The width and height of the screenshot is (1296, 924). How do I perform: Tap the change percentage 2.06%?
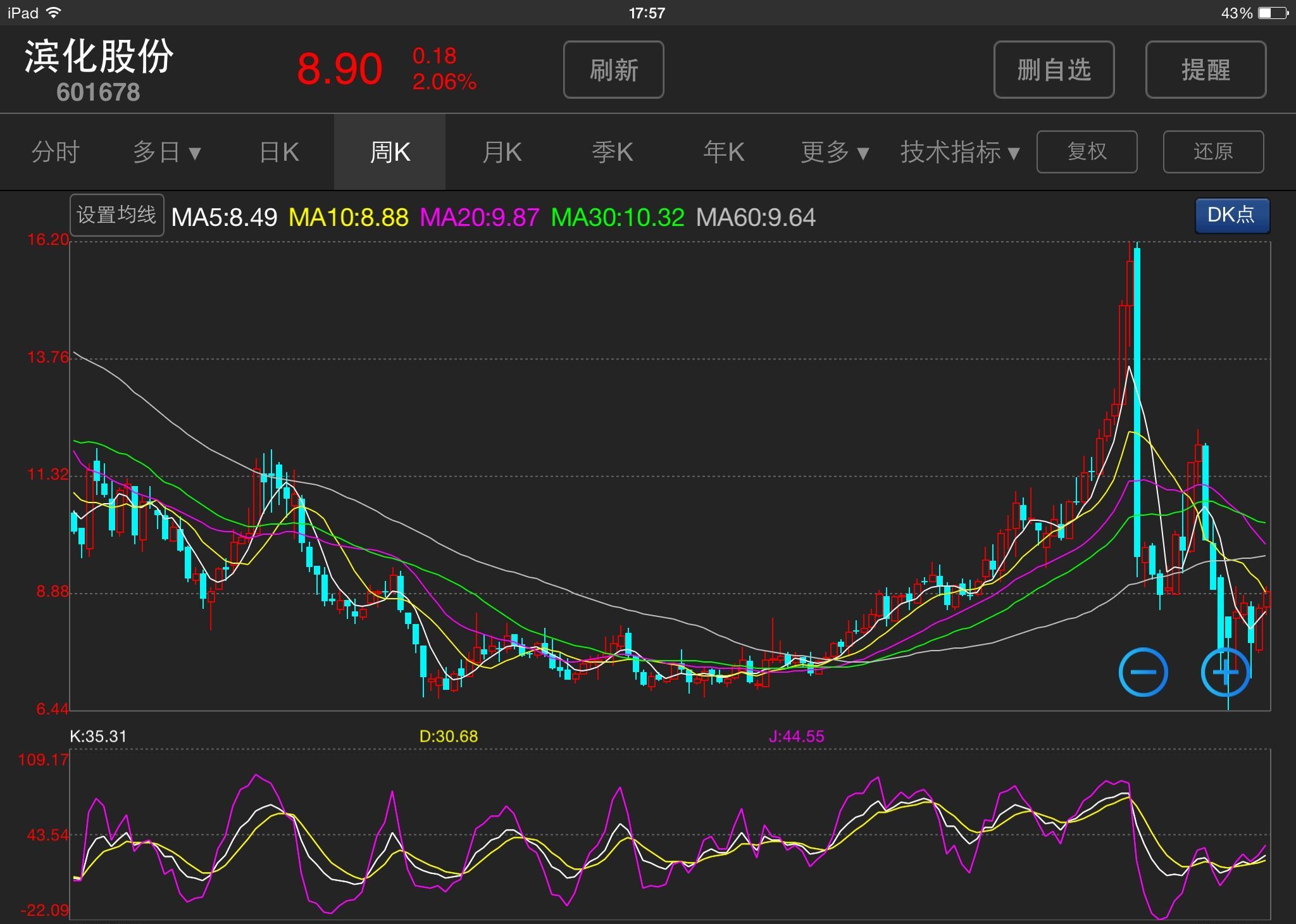tap(444, 82)
